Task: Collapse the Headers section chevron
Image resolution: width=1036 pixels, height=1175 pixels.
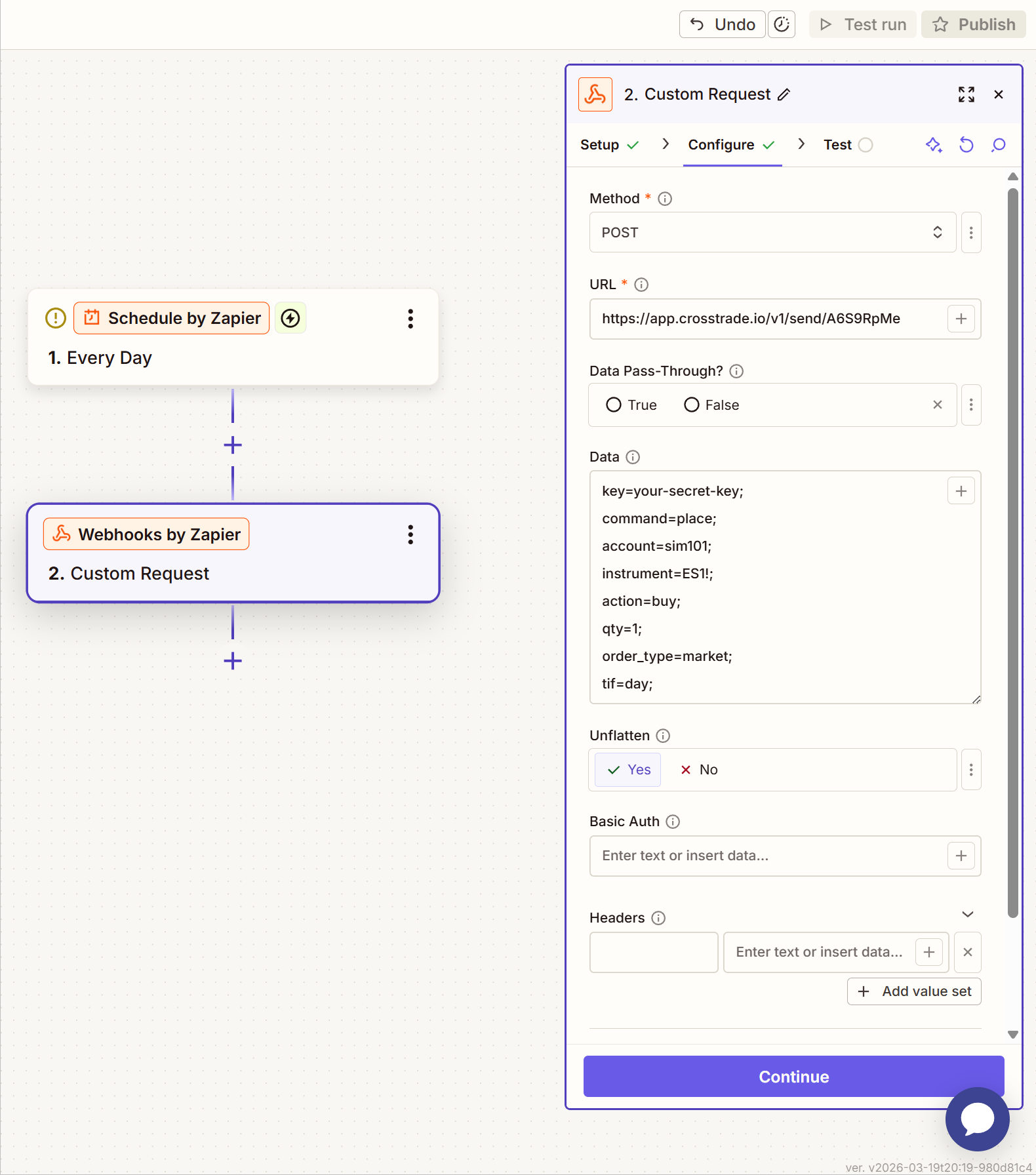Action: pyautogui.click(x=968, y=915)
